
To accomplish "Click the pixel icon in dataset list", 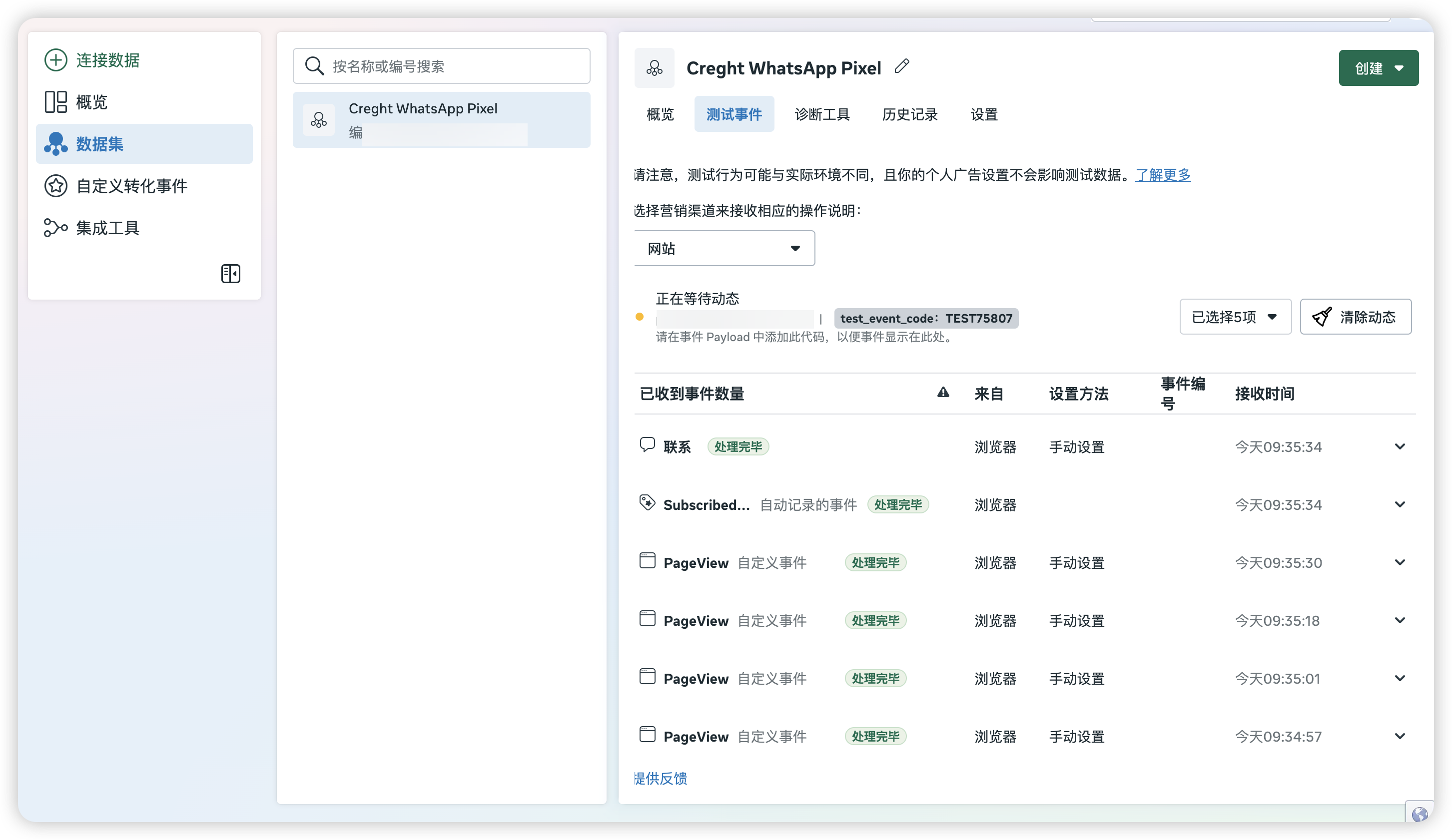I will [319, 120].
